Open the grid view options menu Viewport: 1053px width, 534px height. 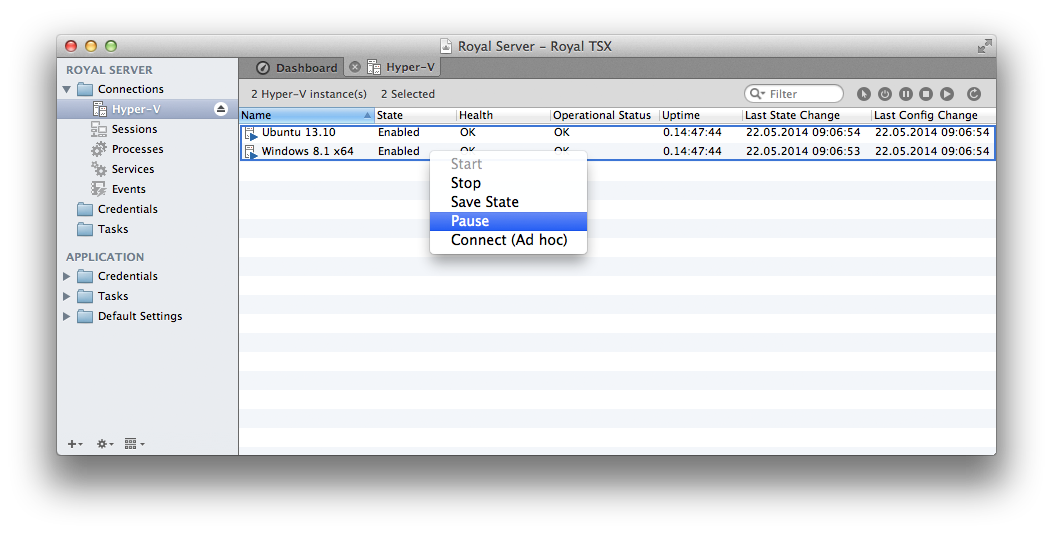click(x=134, y=444)
